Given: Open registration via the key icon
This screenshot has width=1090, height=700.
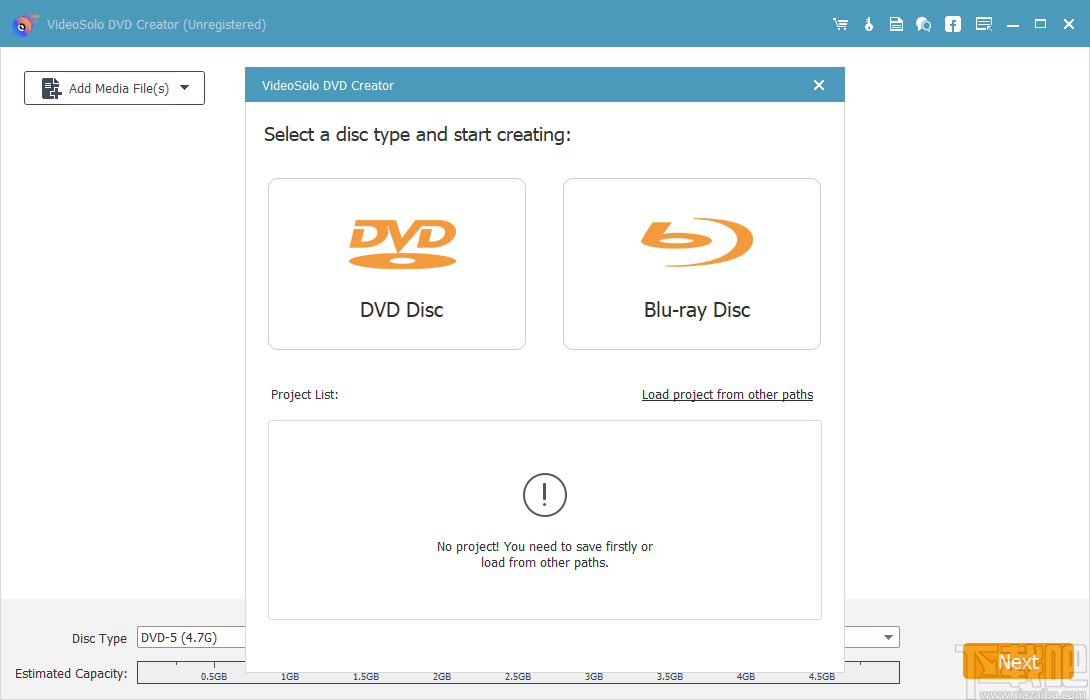Looking at the screenshot, I should click(x=868, y=23).
